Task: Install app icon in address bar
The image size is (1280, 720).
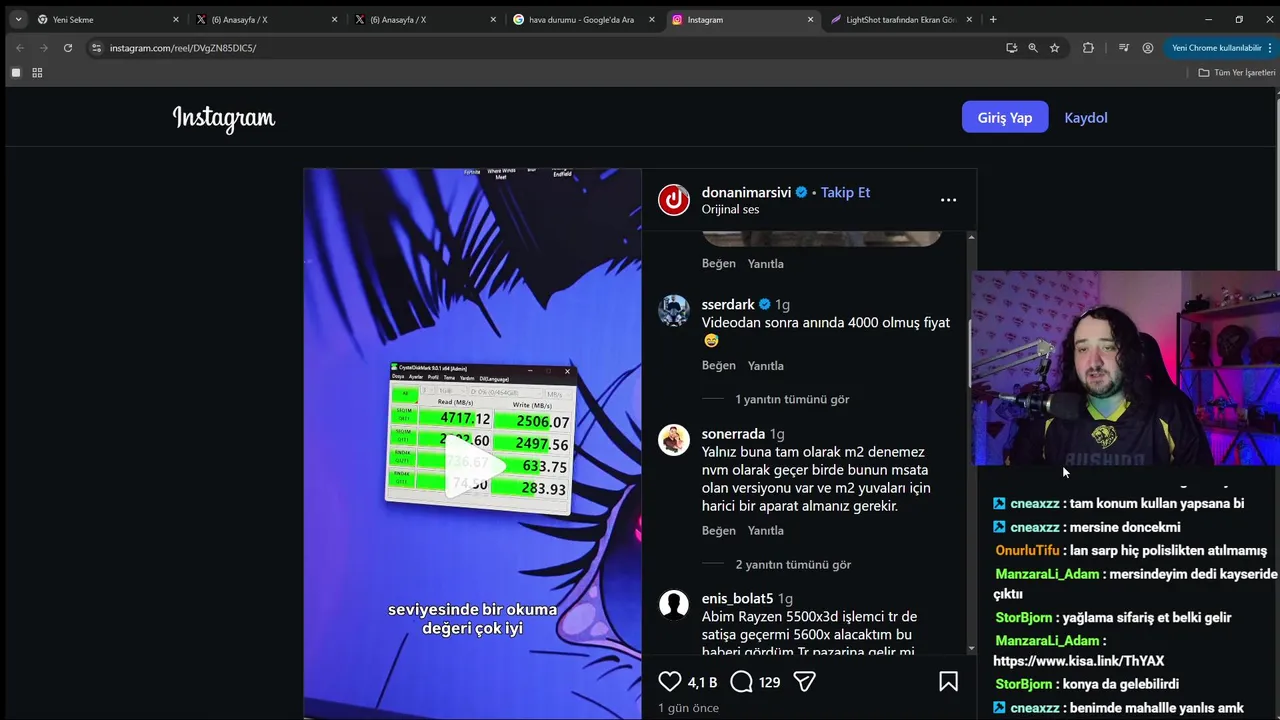Action: [x=1011, y=48]
